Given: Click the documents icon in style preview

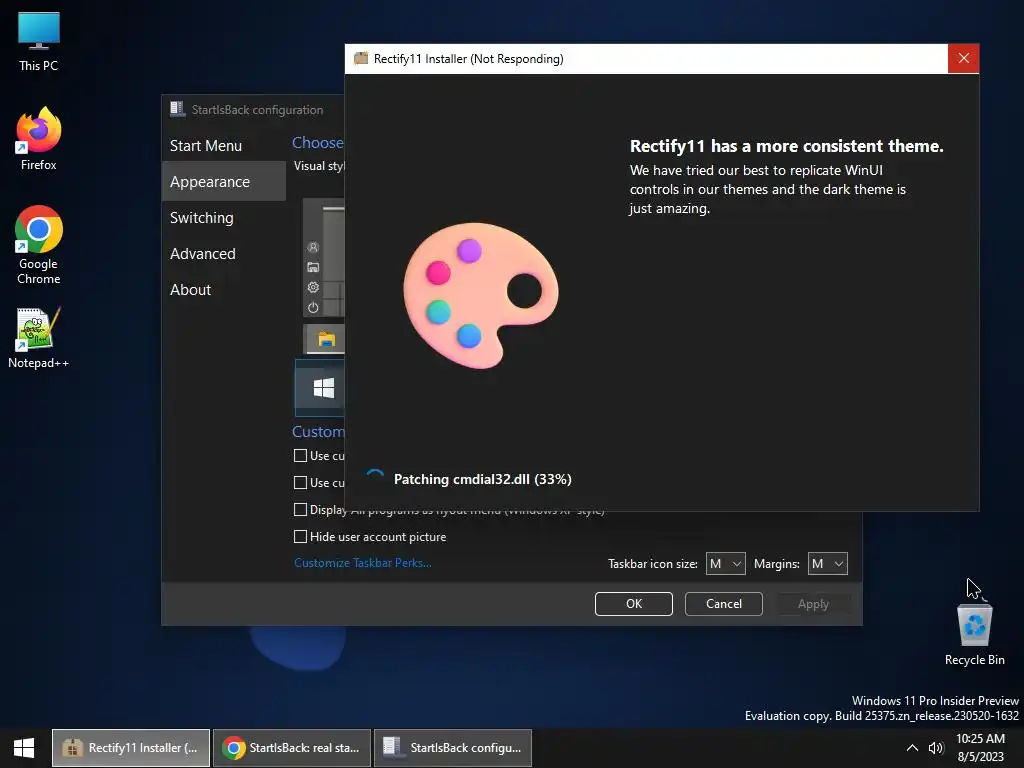Looking at the screenshot, I should click(x=313, y=267).
